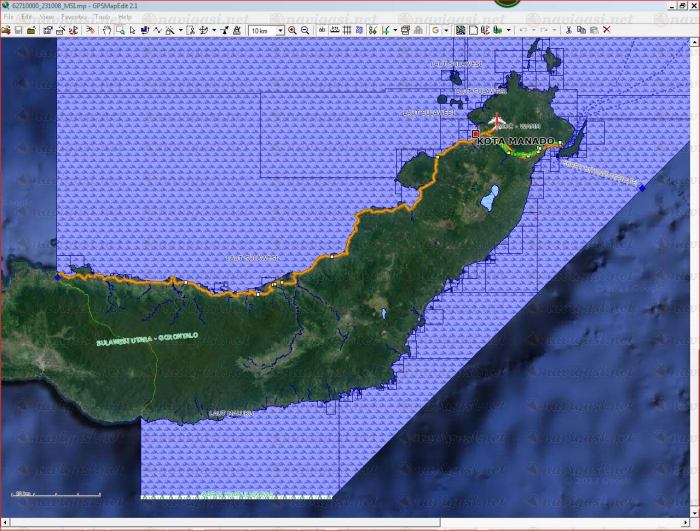Open the Tools menu
Screen dimensions: 700x531
(102, 17)
